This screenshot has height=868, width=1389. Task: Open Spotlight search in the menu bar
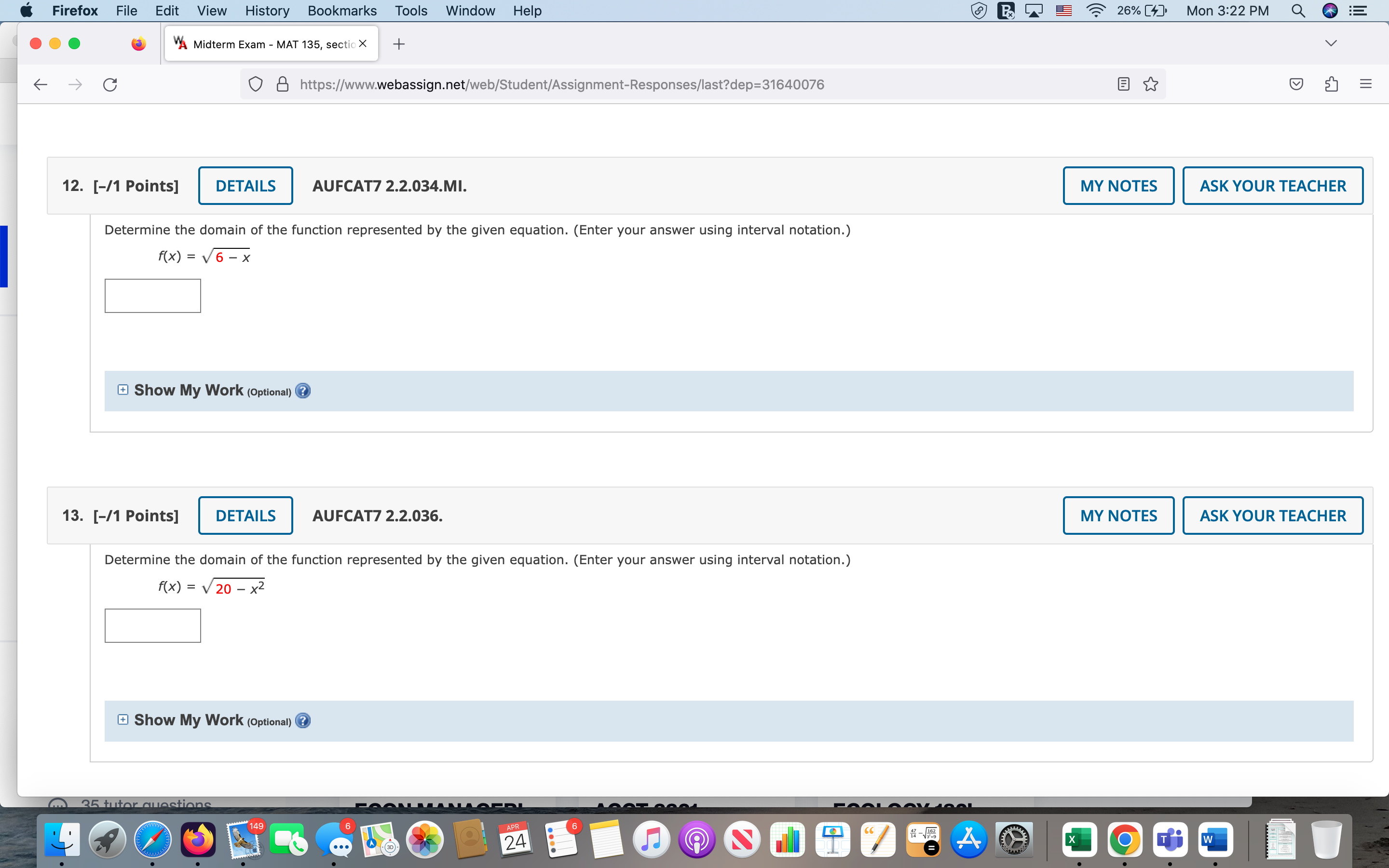tap(1298, 10)
